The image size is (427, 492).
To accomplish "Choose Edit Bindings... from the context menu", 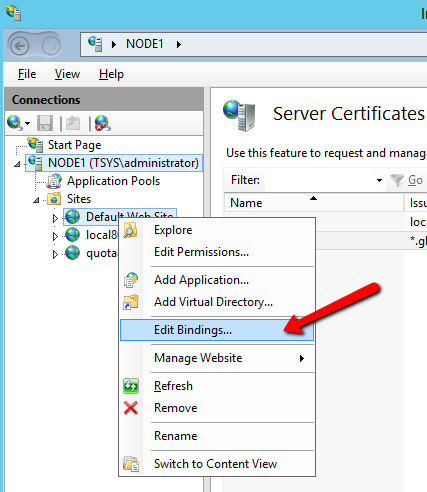I will [217, 330].
